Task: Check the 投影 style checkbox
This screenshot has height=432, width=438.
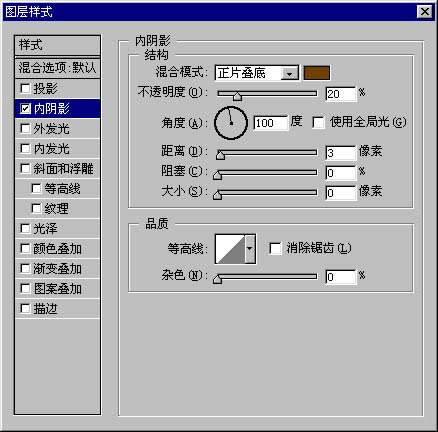Action: pos(25,89)
